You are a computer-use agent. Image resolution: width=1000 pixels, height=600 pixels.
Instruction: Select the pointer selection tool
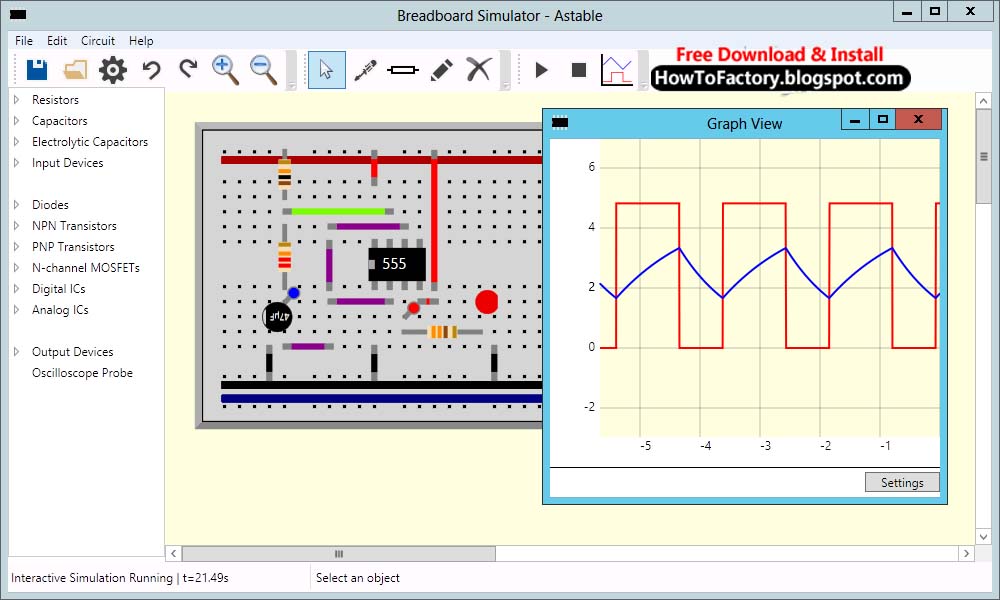click(326, 69)
